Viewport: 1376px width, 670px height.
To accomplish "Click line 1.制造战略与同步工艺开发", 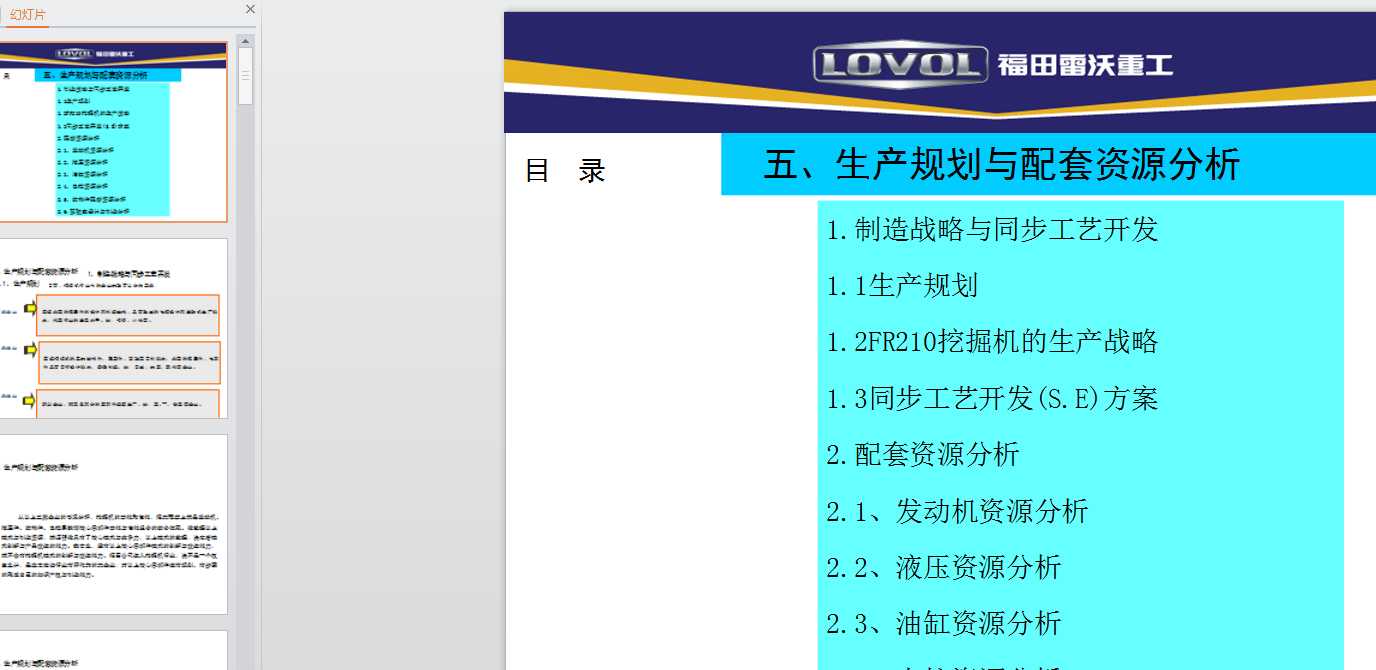I will [x=992, y=230].
